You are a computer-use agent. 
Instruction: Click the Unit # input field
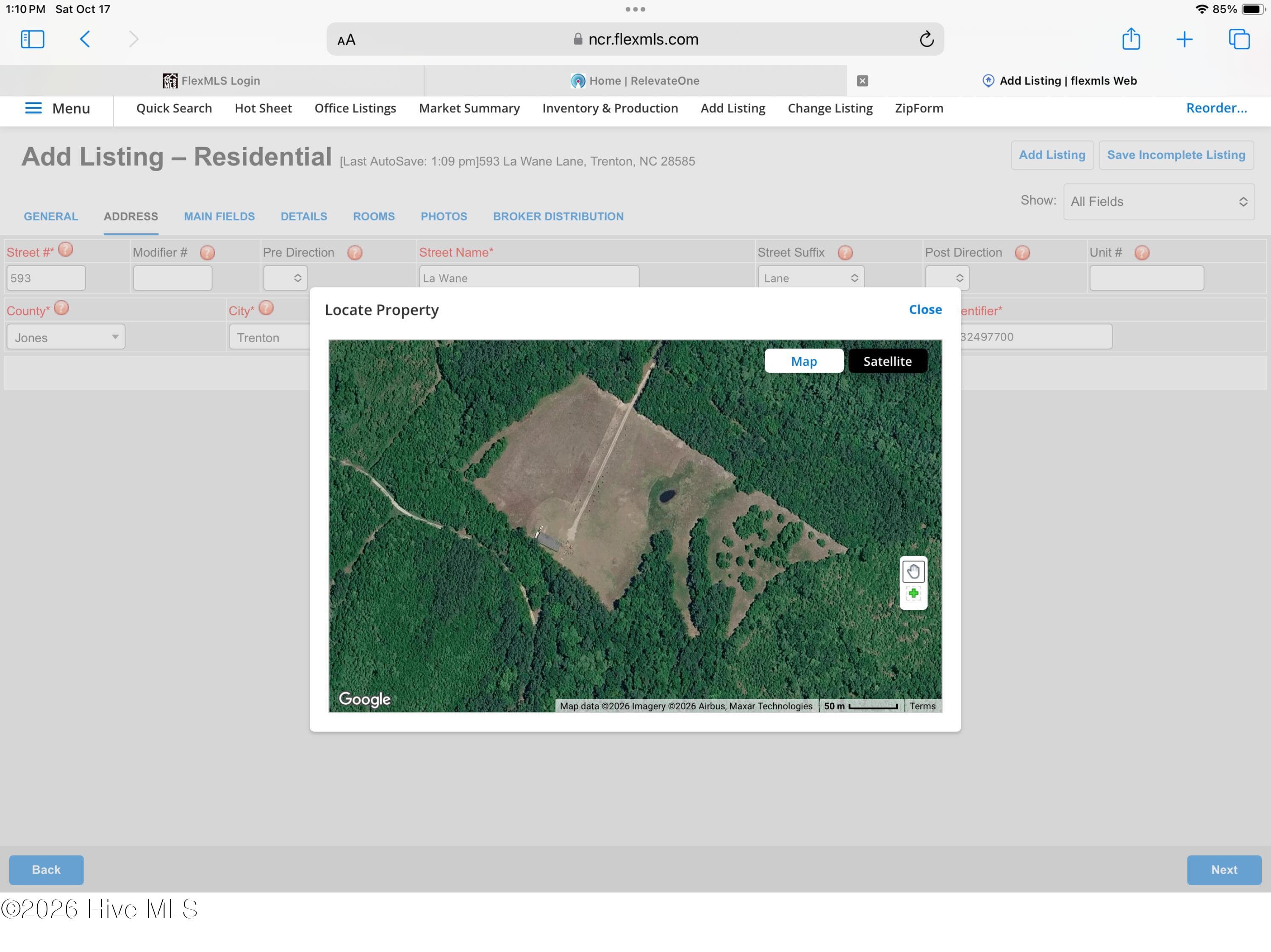coord(1146,278)
